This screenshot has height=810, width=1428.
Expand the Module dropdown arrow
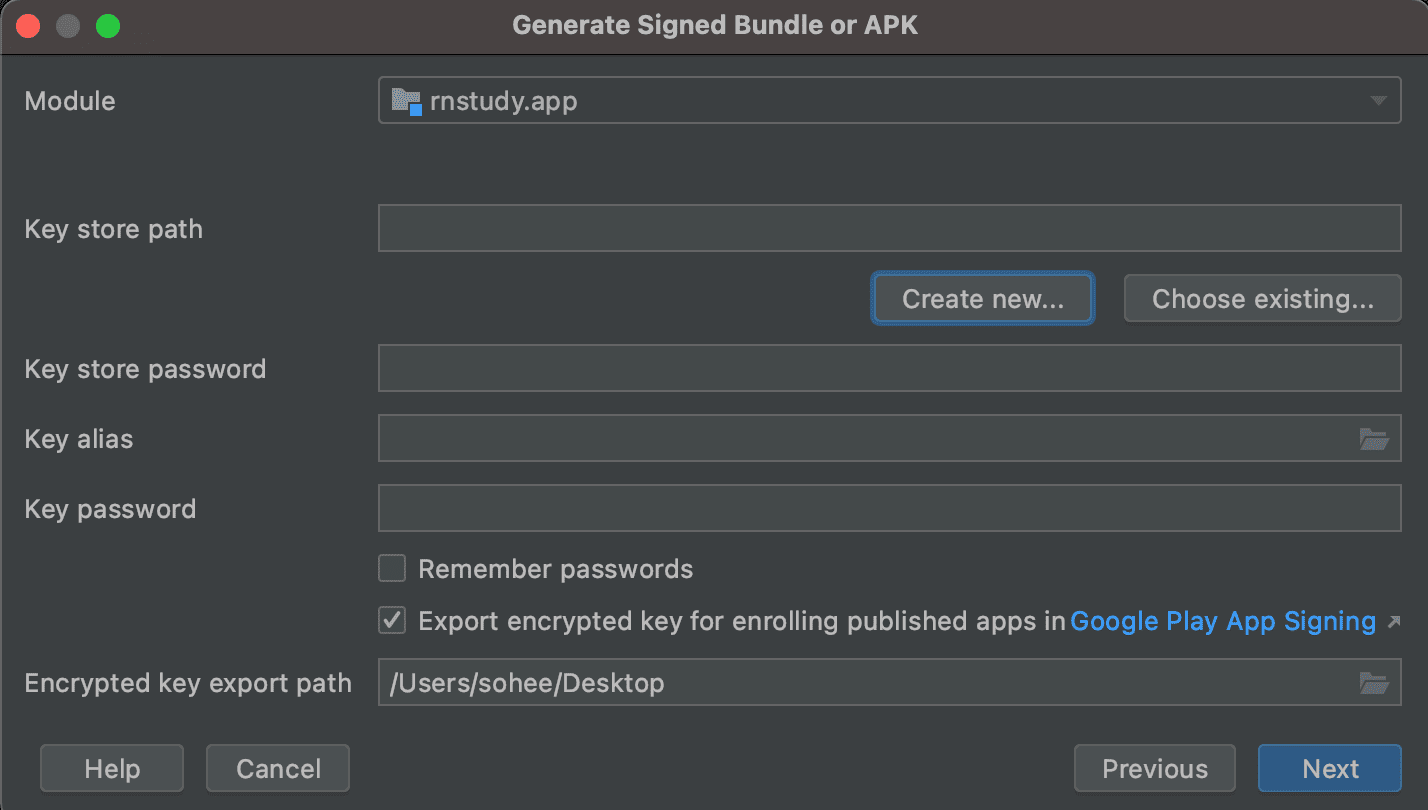1378,101
